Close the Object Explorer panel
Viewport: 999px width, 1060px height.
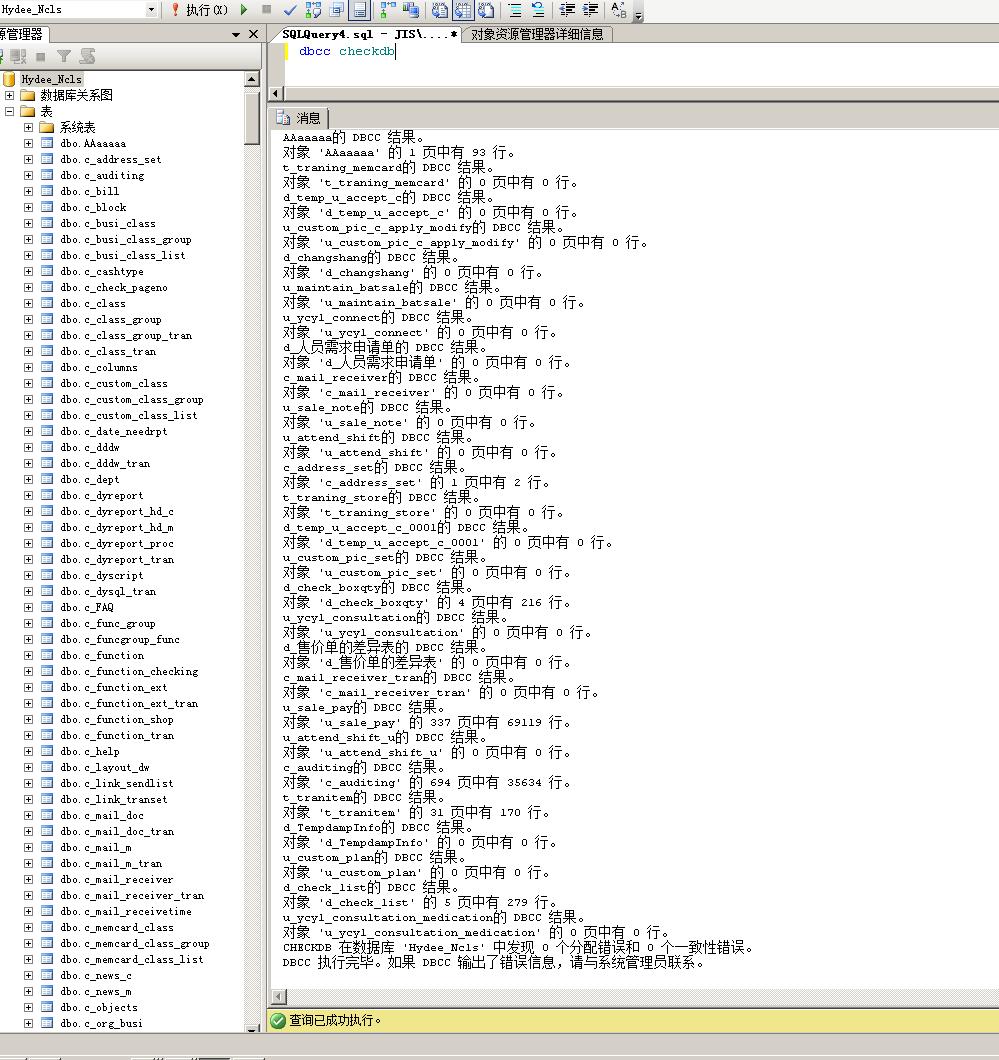point(253,34)
